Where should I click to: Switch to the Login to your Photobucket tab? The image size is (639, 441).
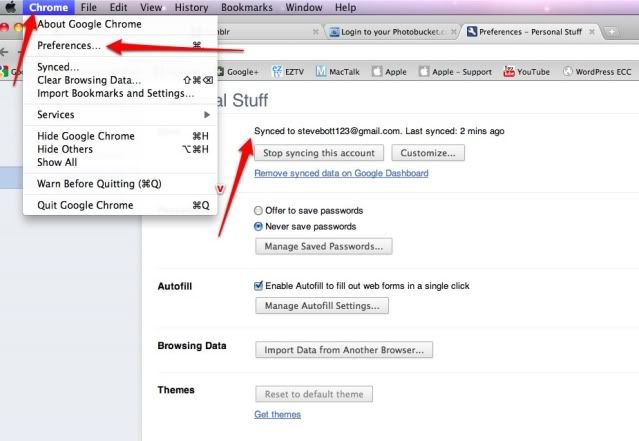[391, 32]
